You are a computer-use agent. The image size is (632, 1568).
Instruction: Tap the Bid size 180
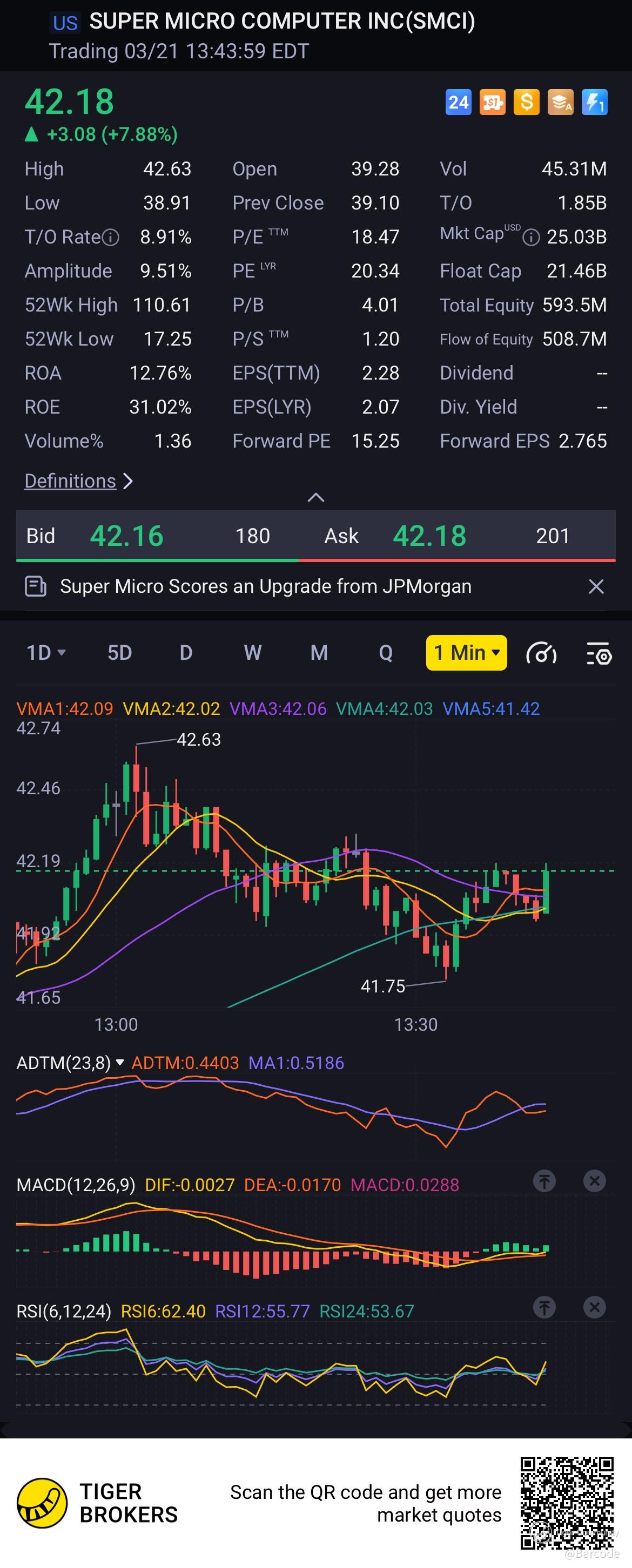[x=252, y=536]
